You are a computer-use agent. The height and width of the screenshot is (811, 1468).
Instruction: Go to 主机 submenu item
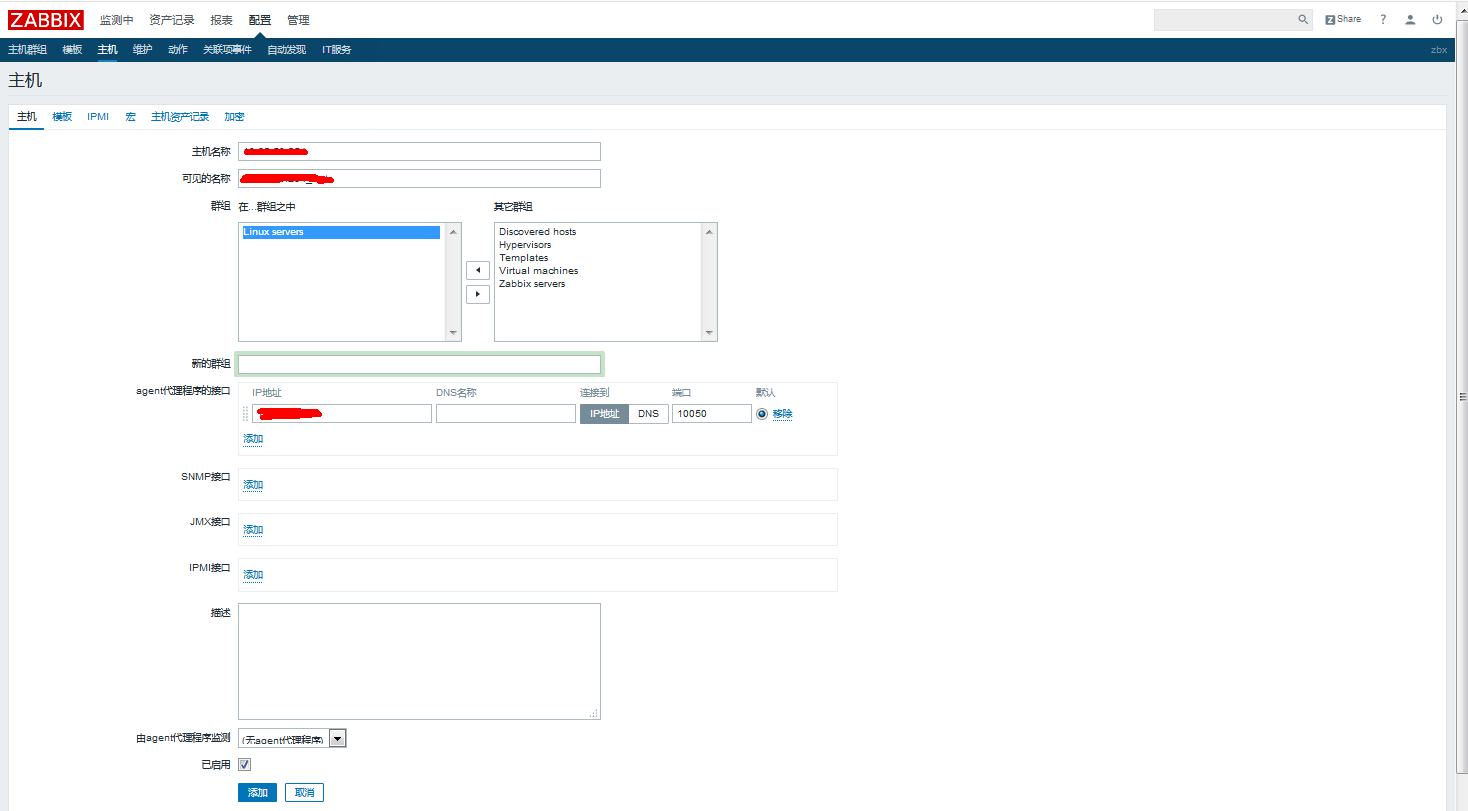tap(107, 50)
